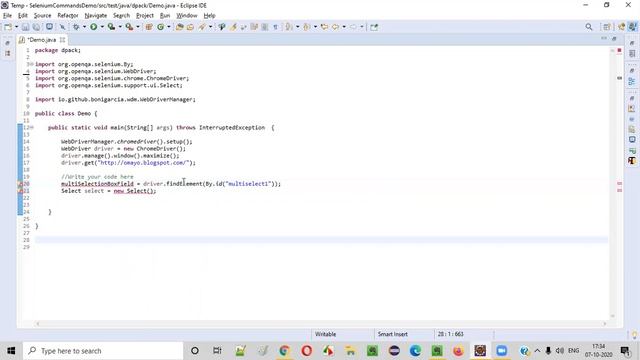Click the New file toolbar icon
Viewport: 640px width, 360px height.
tap(8, 27)
